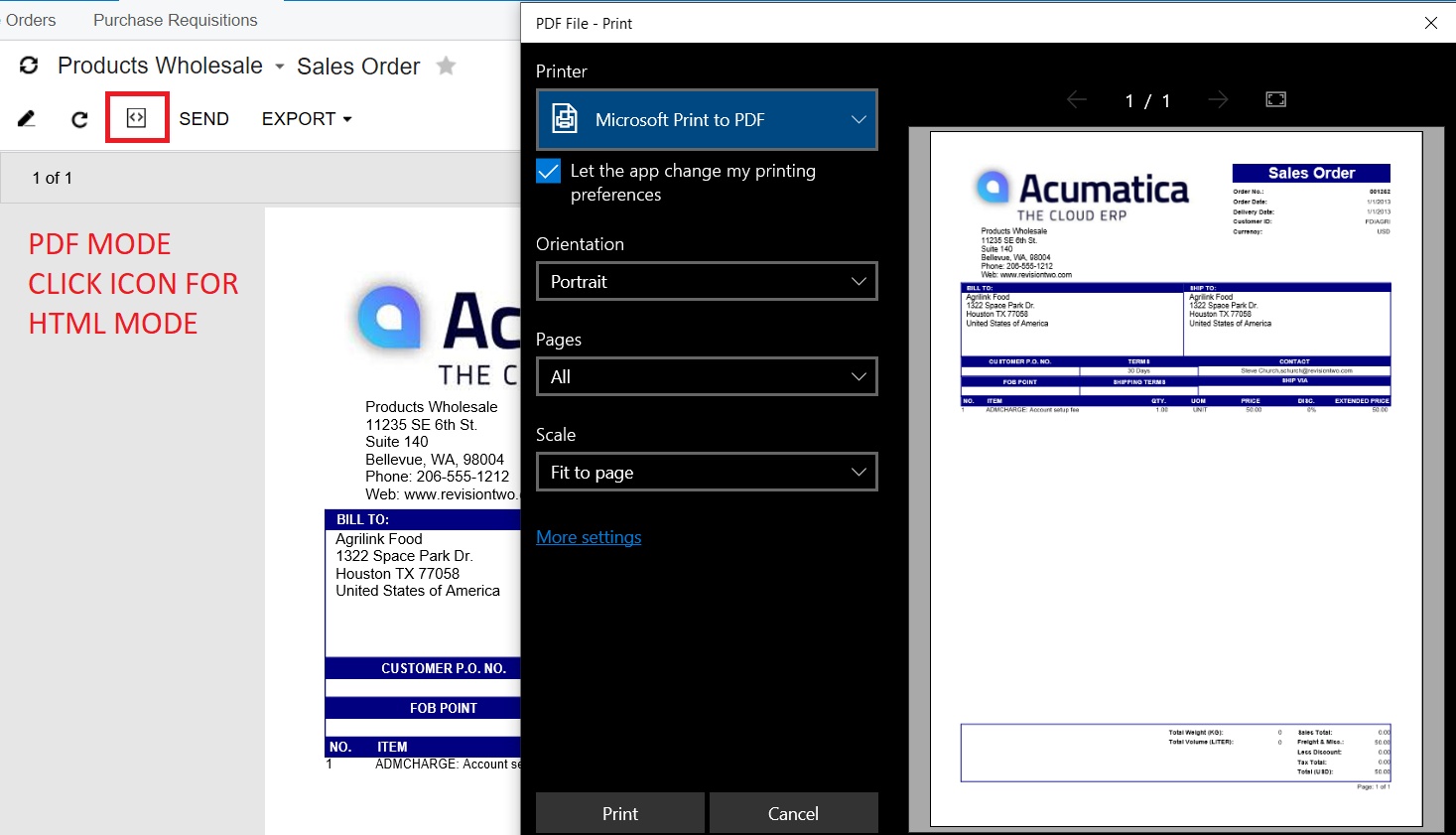
Task: Open the Purchase Requisitions tab
Action: click(176, 20)
